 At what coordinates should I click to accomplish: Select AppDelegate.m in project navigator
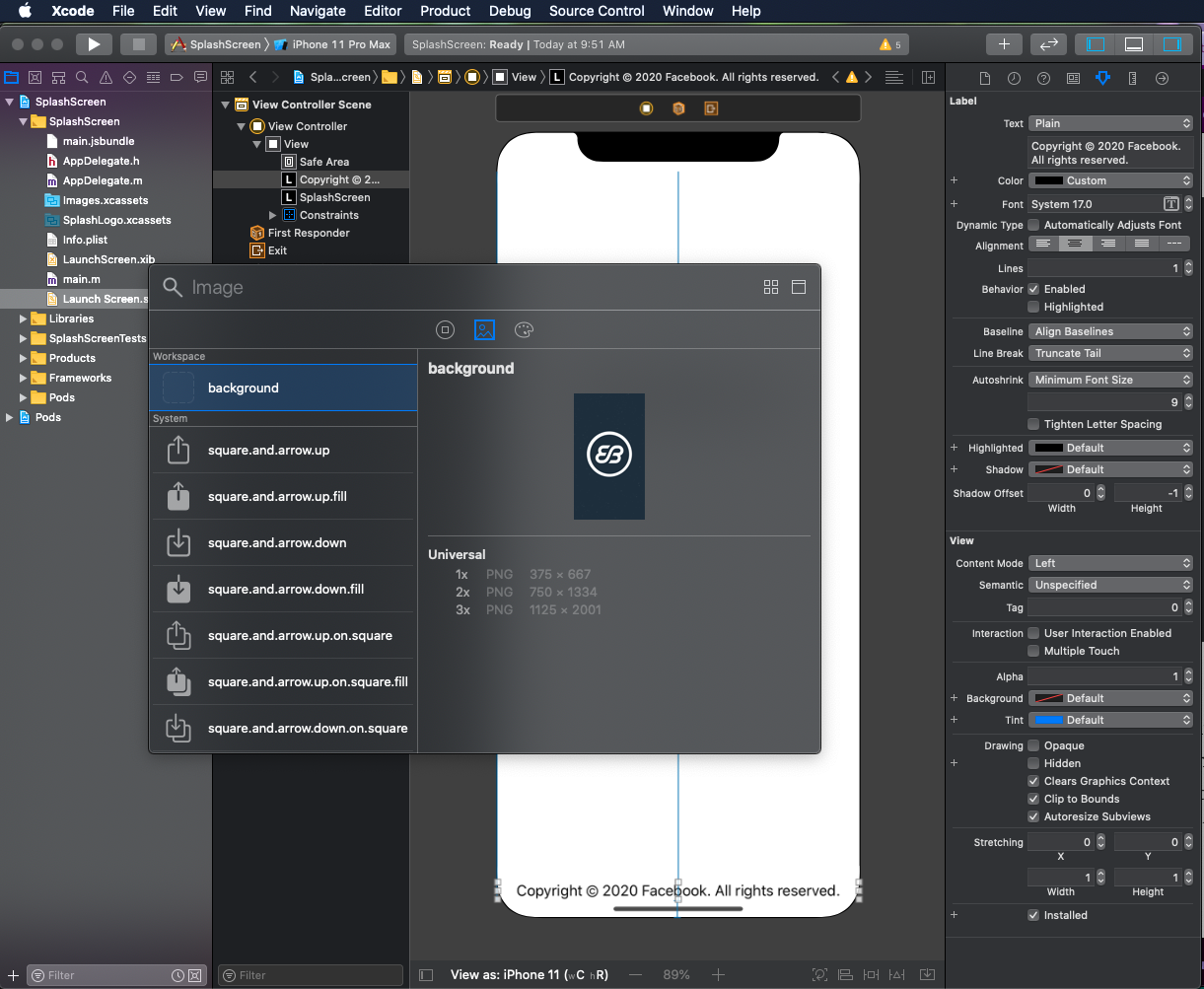tap(103, 180)
